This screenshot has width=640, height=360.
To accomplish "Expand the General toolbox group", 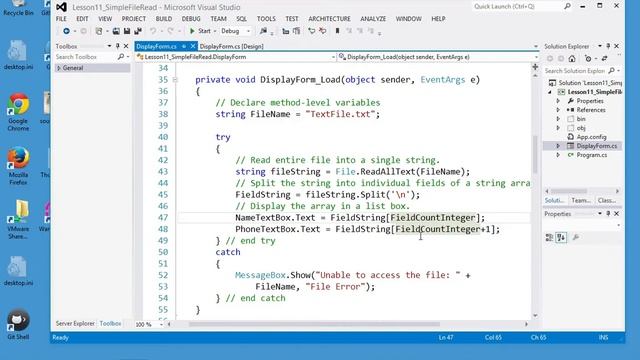I will [59, 68].
